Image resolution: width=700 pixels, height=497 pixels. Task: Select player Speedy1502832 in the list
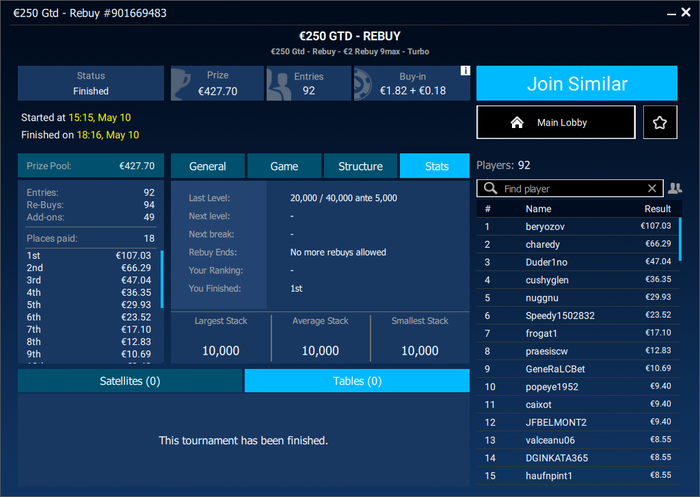[578, 316]
